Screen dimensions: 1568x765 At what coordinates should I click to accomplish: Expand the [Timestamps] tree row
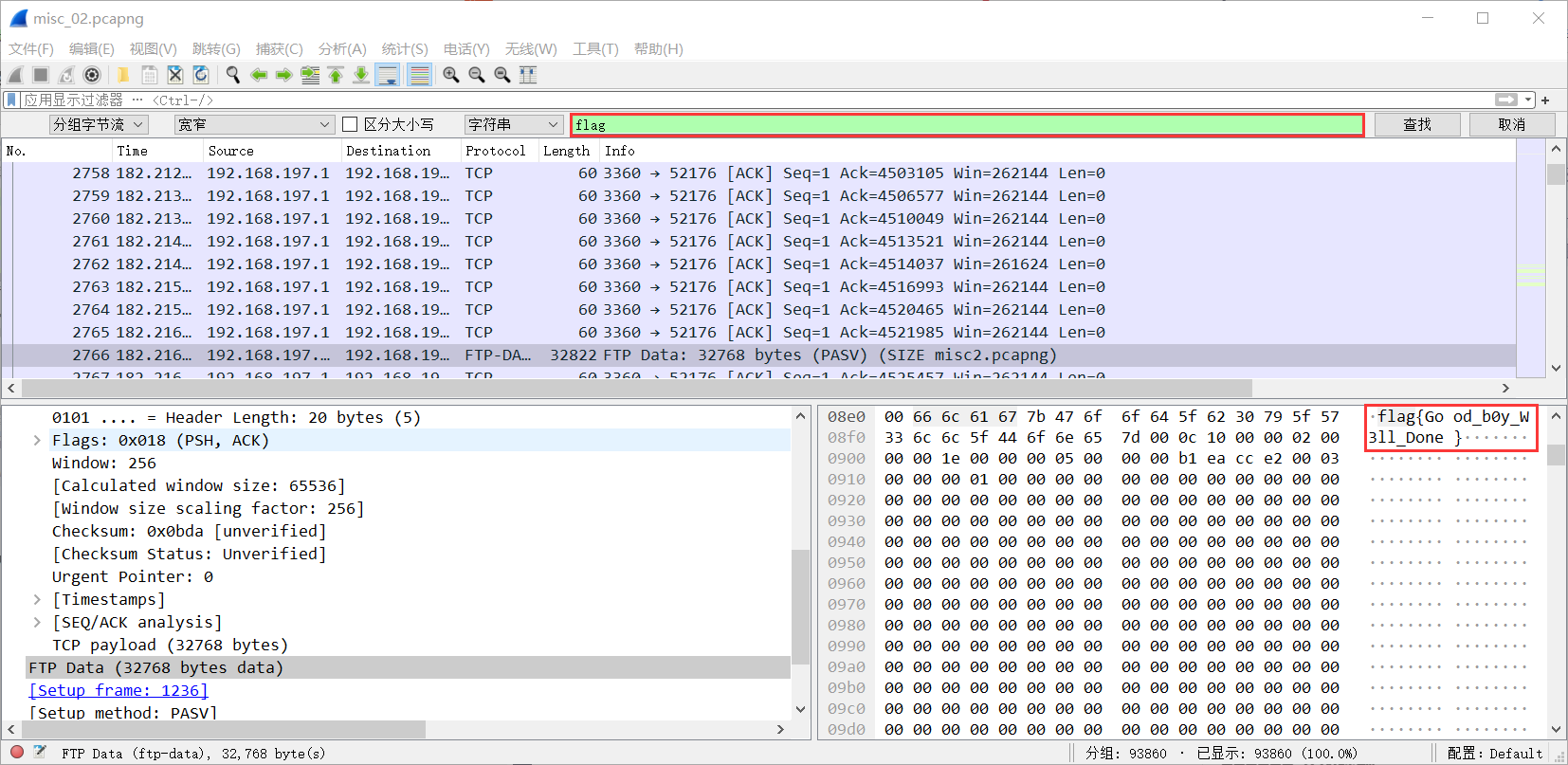point(37,599)
